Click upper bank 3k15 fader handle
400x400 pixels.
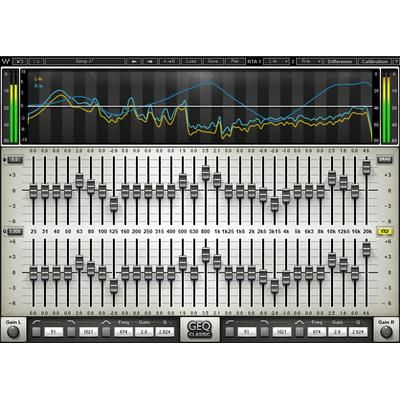point(274,204)
